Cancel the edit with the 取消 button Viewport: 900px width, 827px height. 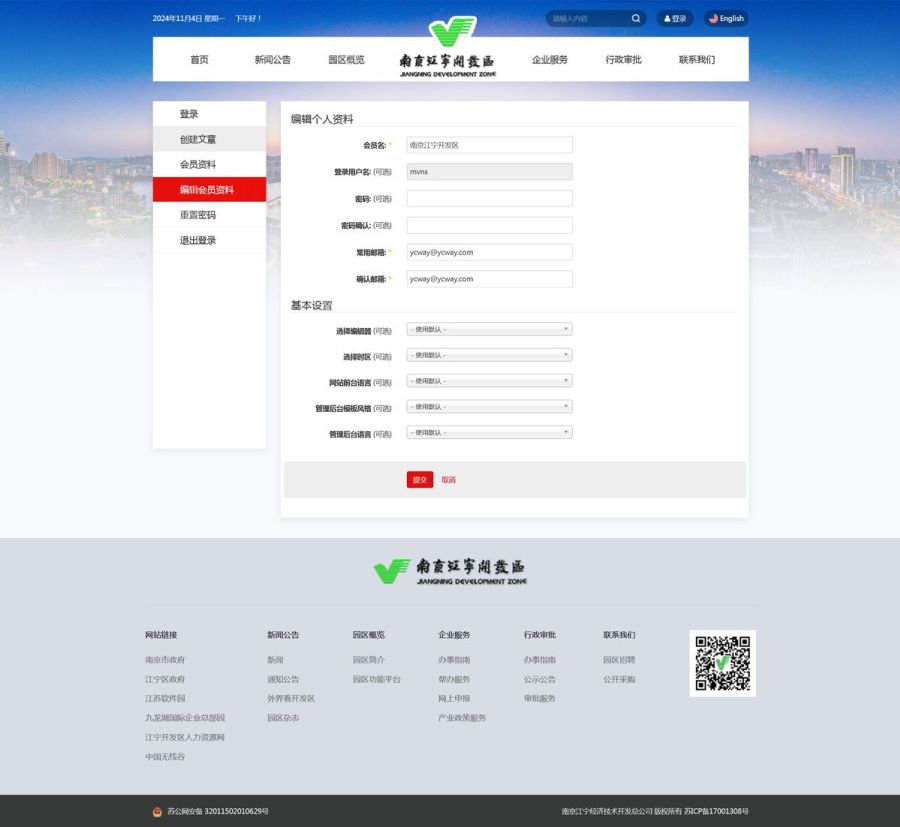[447, 479]
